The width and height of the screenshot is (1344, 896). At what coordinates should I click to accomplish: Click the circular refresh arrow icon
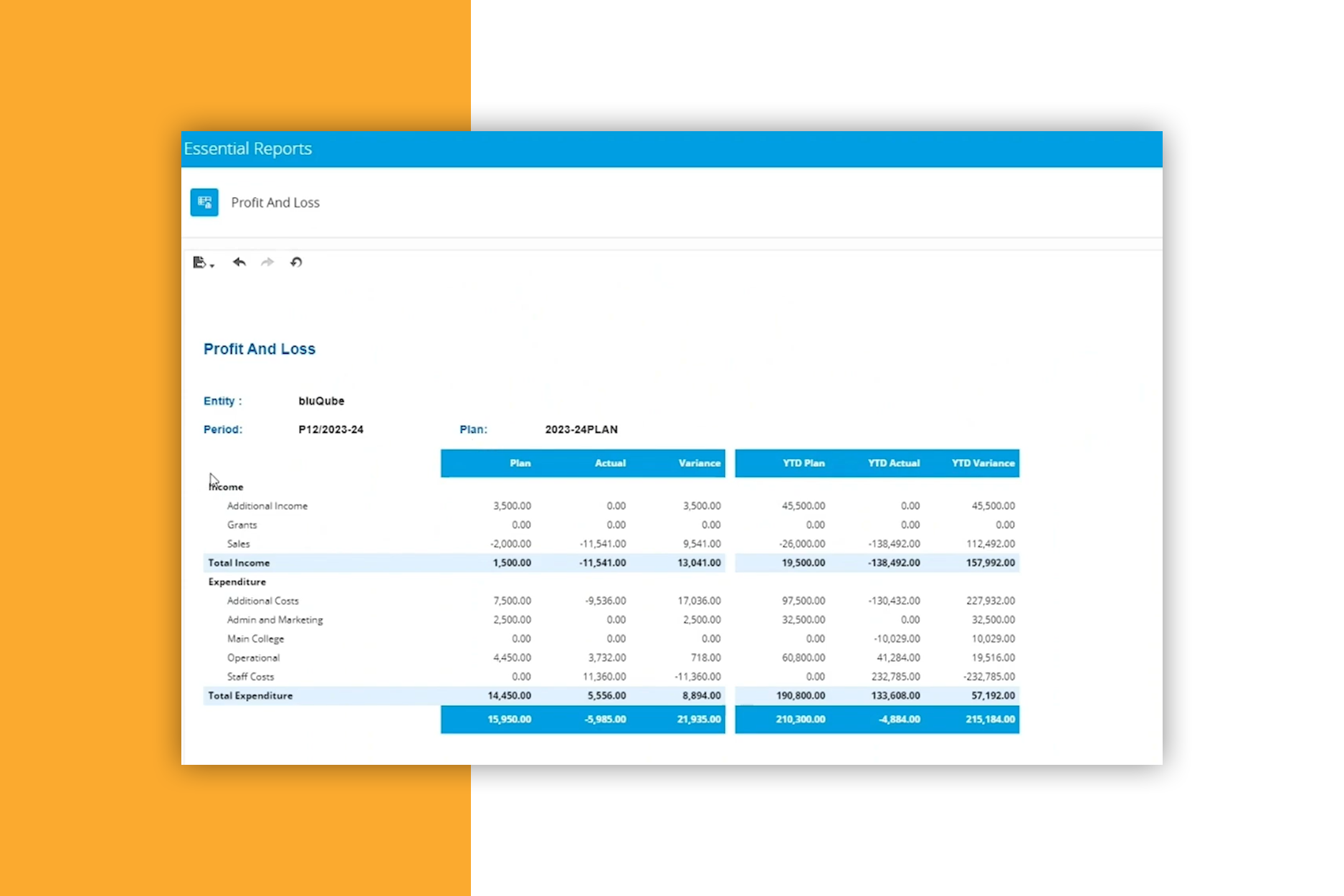(x=296, y=262)
